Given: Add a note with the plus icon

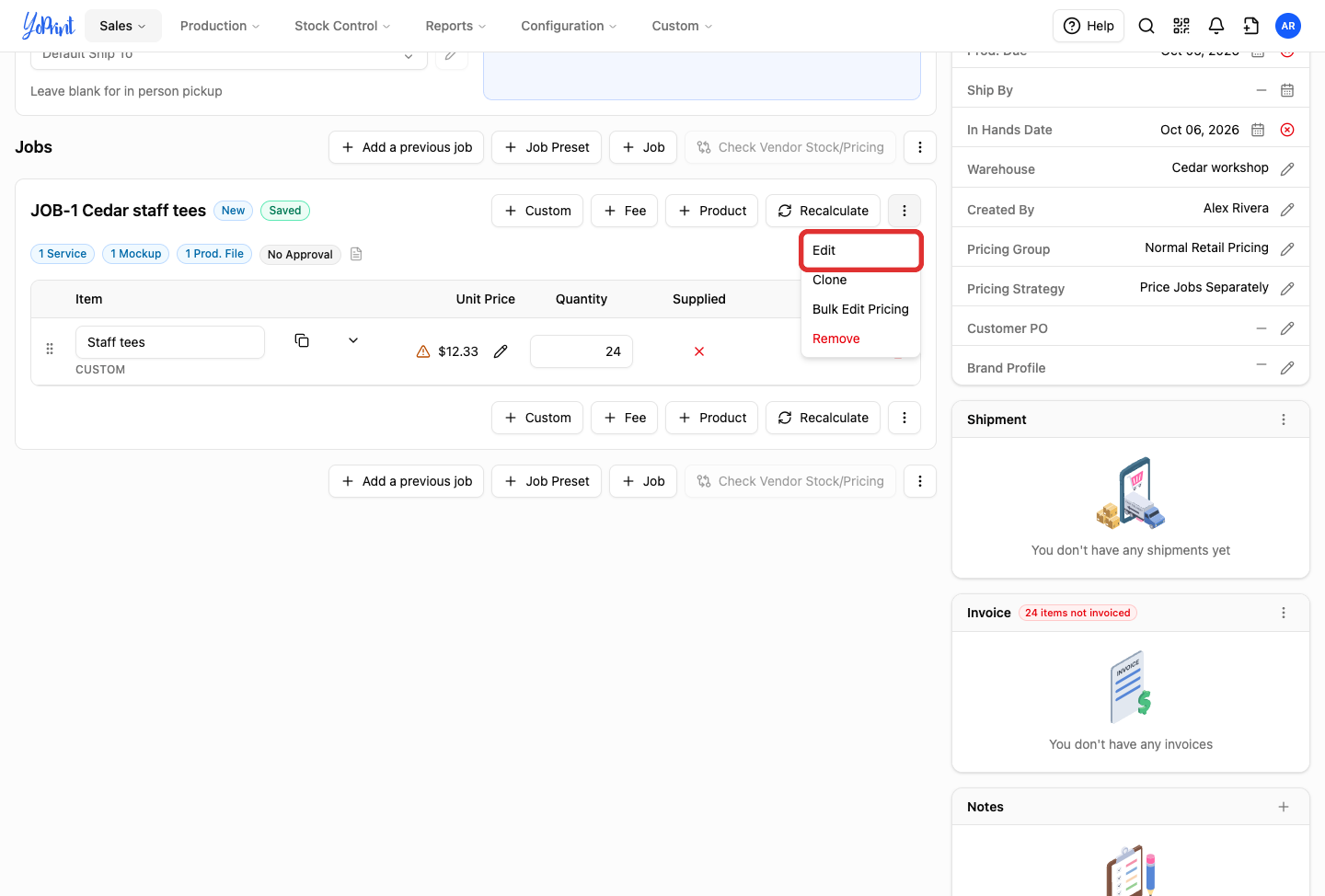Looking at the screenshot, I should click(1284, 807).
